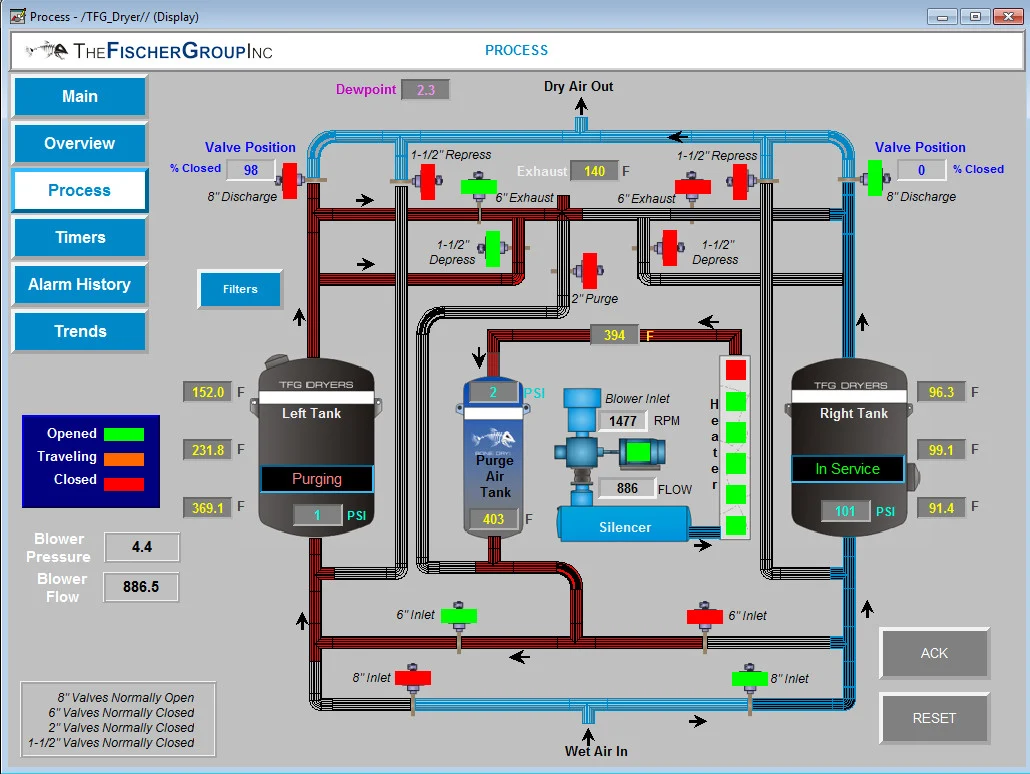
Task: Select the Process navigation button
Action: click(x=79, y=190)
